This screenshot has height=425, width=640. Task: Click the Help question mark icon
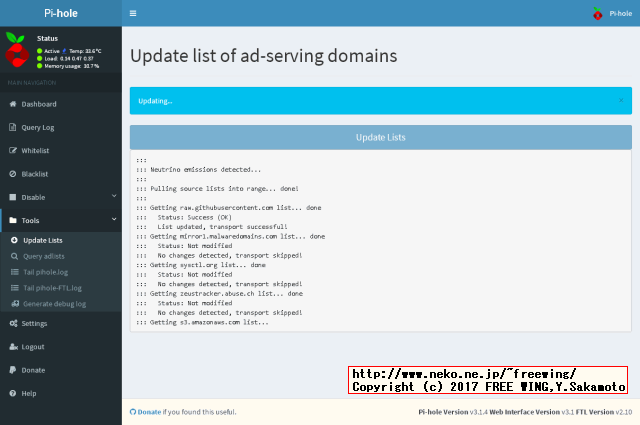point(13,393)
